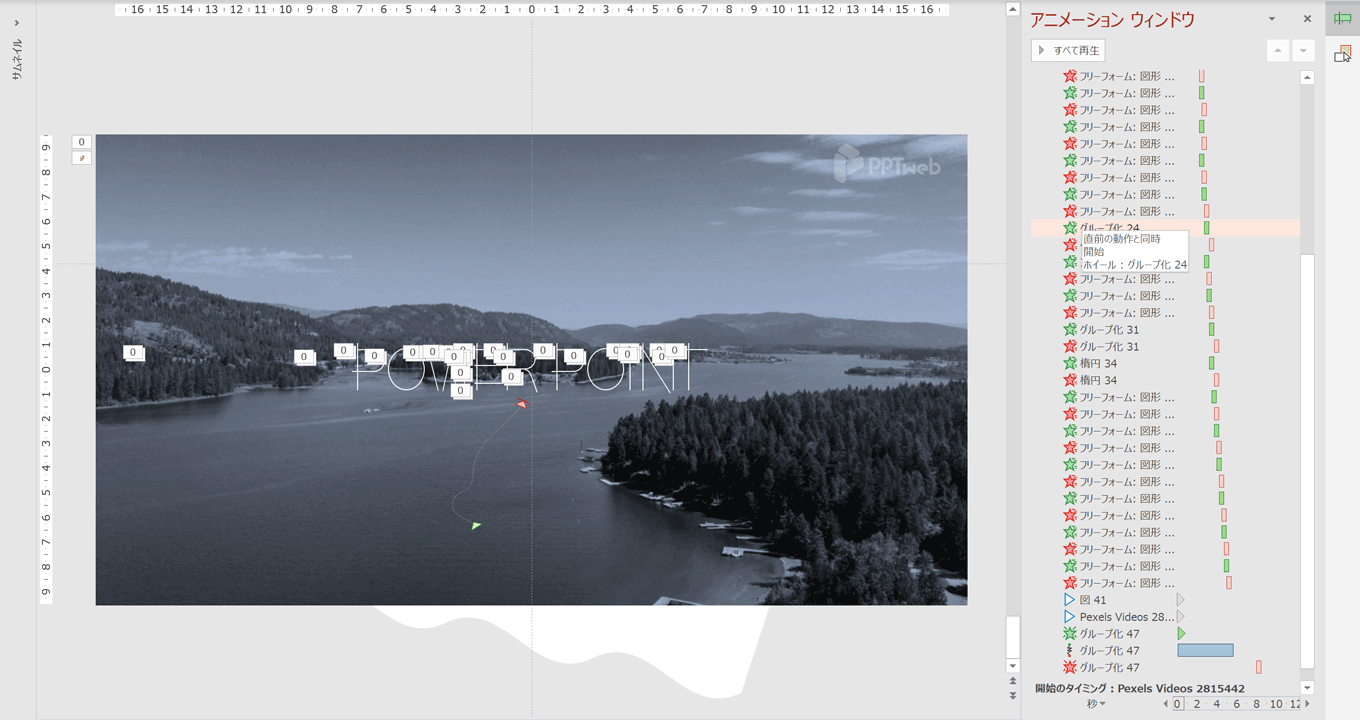
Task: Close the Animation Window pane
Action: tap(1307, 19)
